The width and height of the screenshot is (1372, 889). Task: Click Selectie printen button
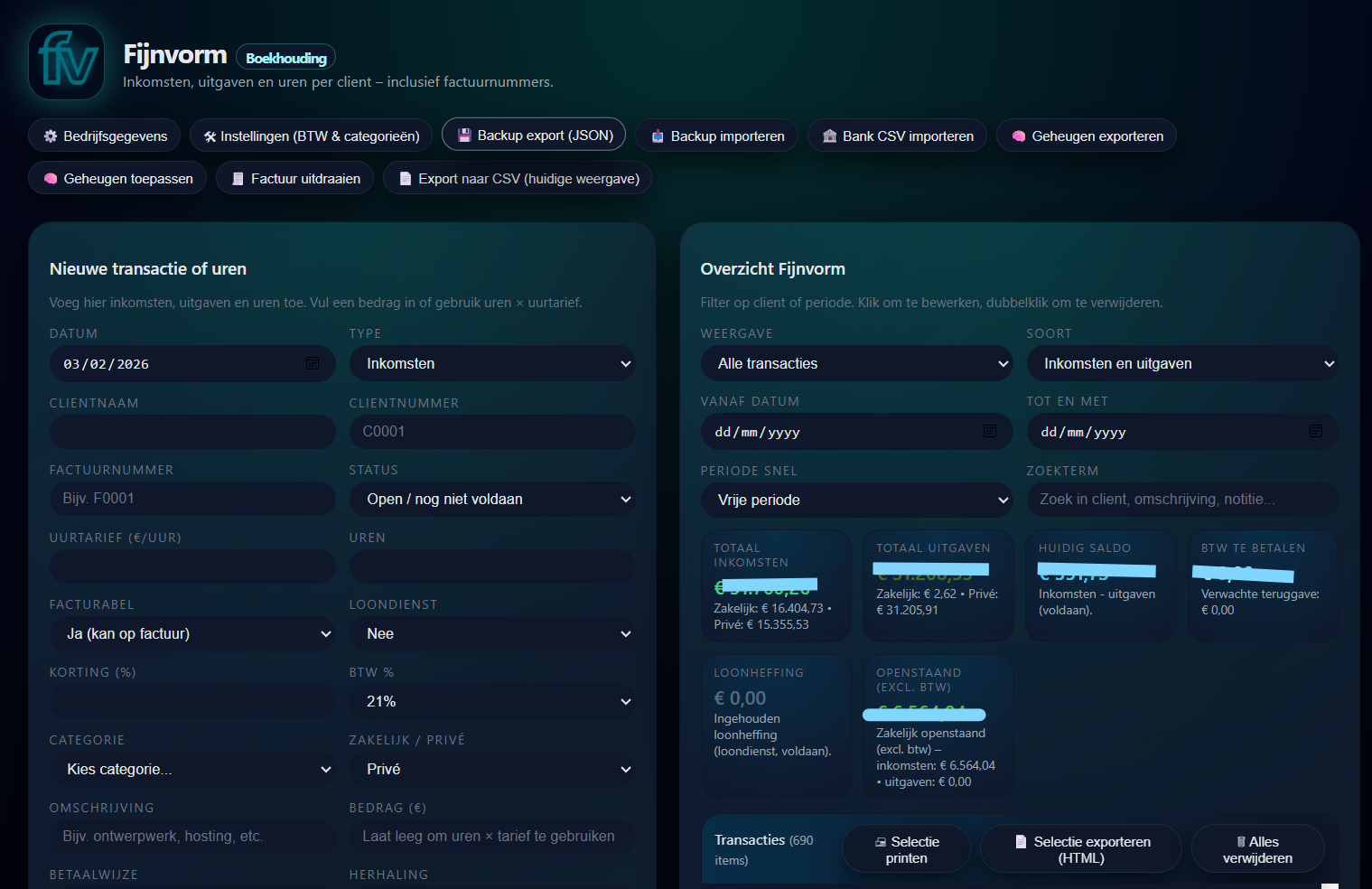[906, 849]
